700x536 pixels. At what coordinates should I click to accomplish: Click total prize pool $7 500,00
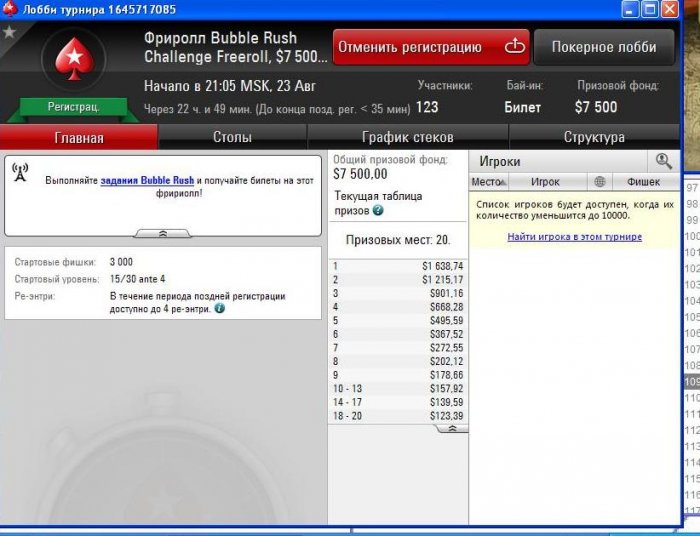tap(360, 174)
